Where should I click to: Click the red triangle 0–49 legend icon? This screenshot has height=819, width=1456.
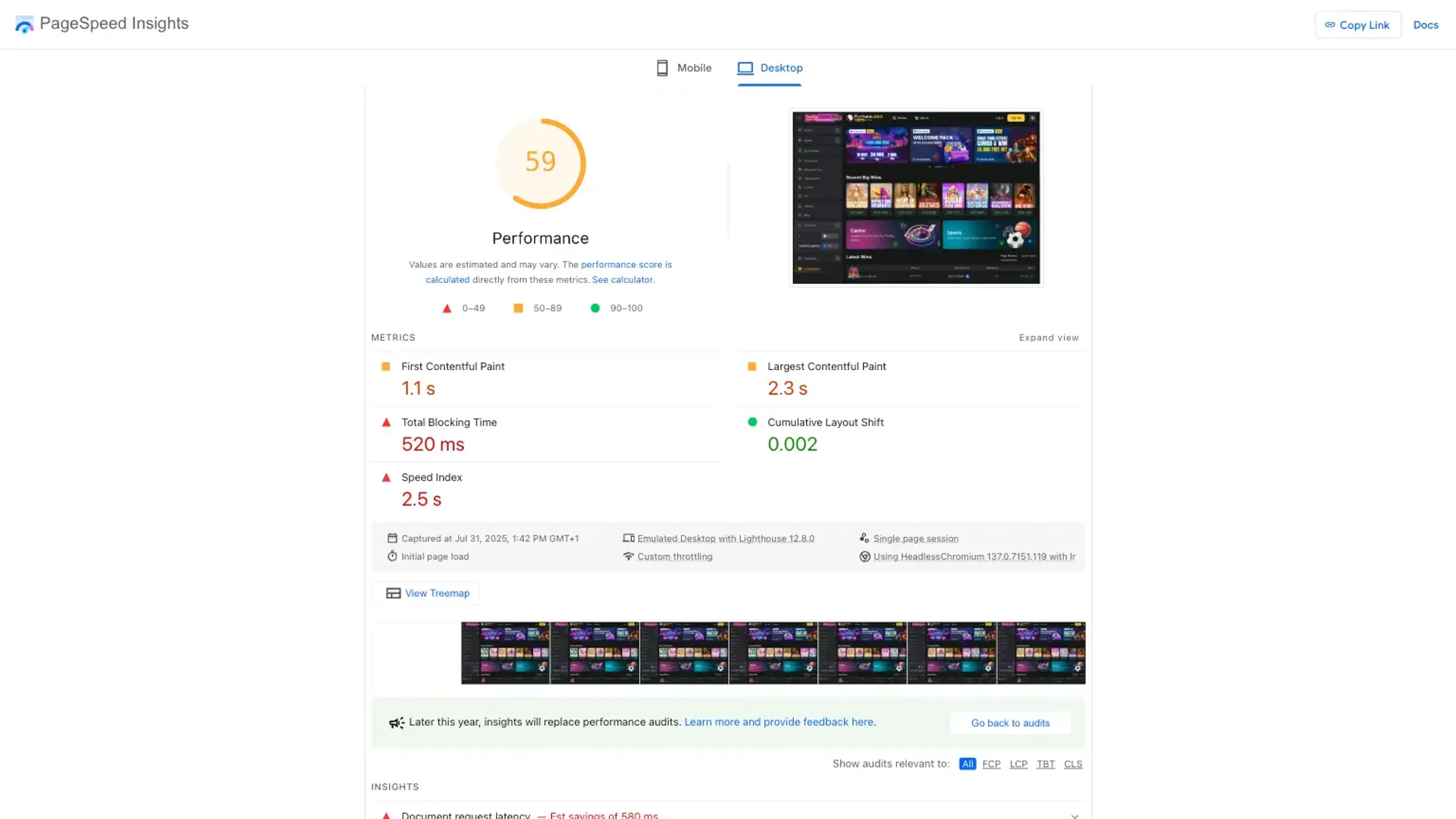click(447, 309)
